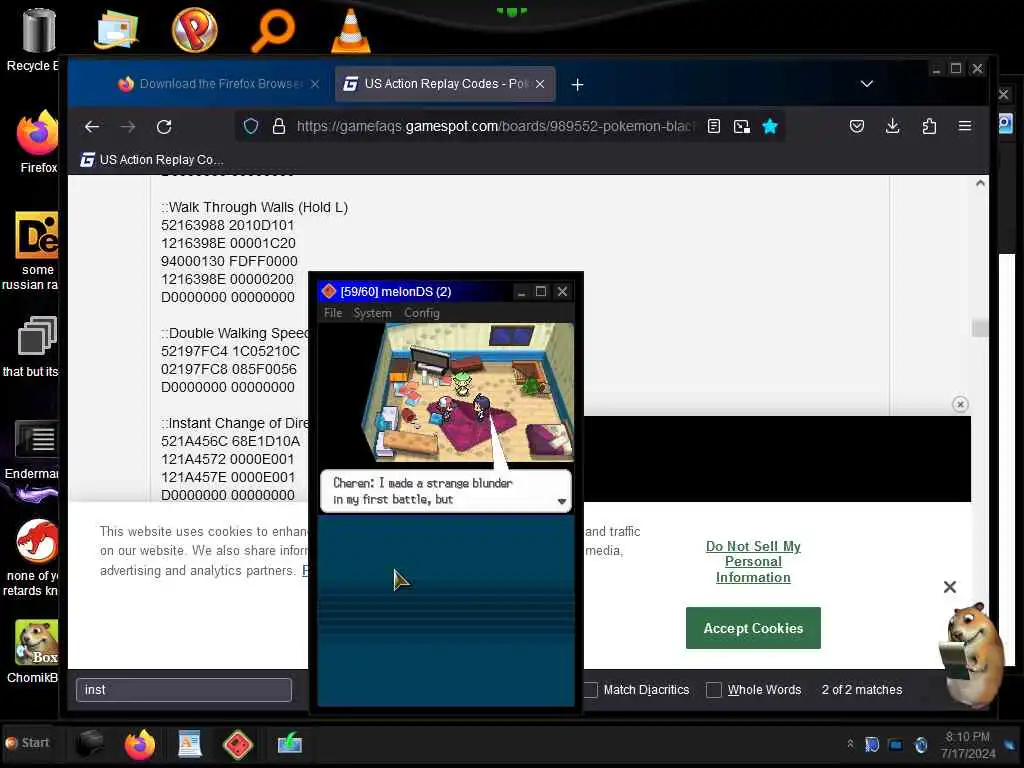Click the gamefaqs URL address bar
The height and width of the screenshot is (768, 1024).
(x=494, y=126)
